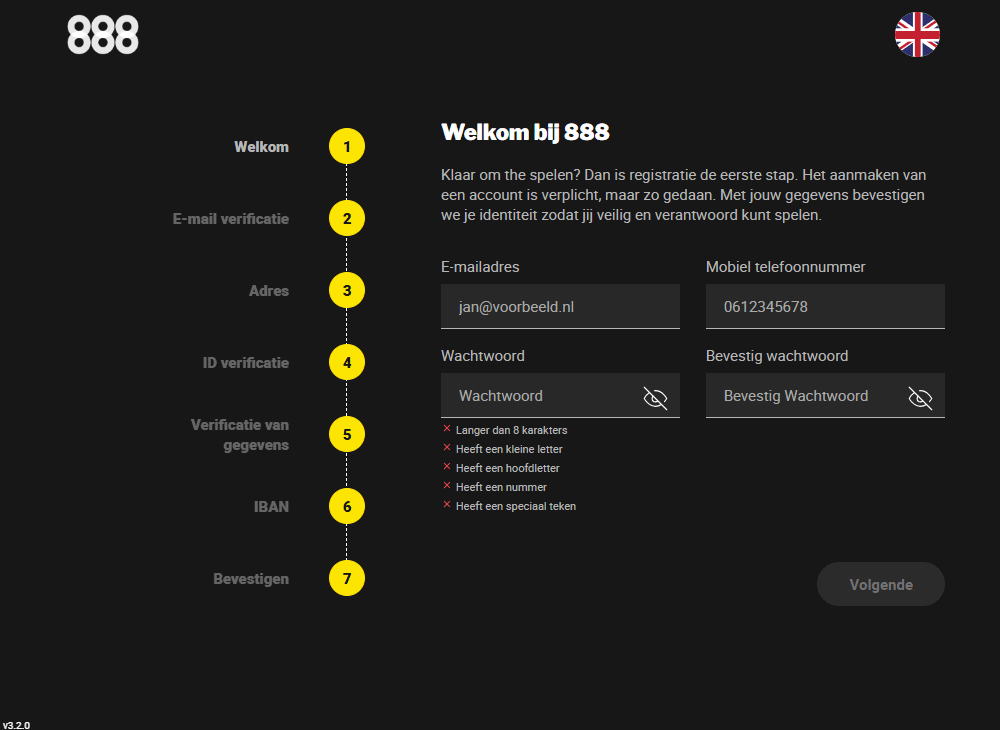Click the 'E-mailadres' field label
Viewport: 1000px width, 730px height.
click(480, 267)
